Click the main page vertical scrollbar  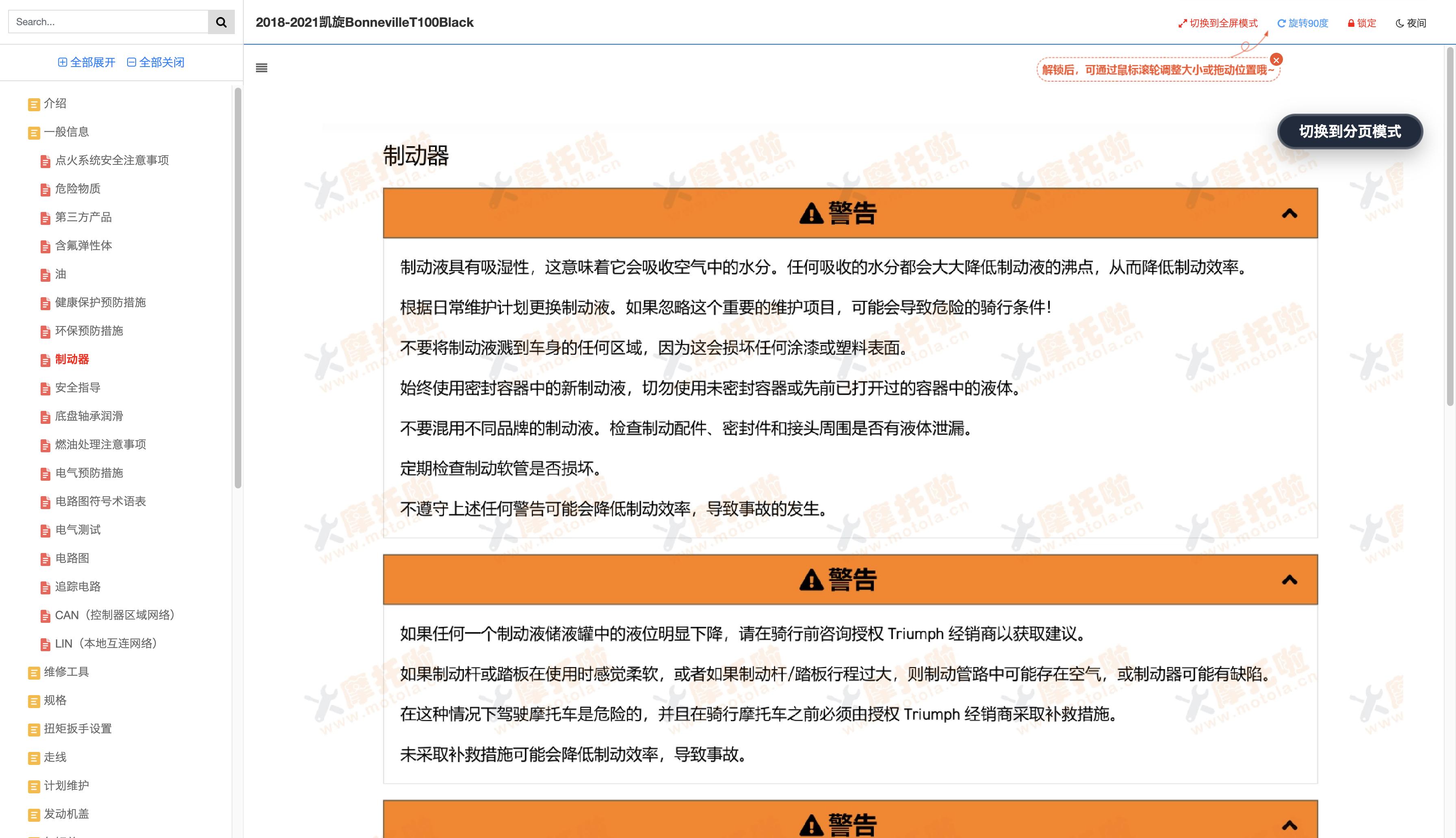tap(1450, 227)
